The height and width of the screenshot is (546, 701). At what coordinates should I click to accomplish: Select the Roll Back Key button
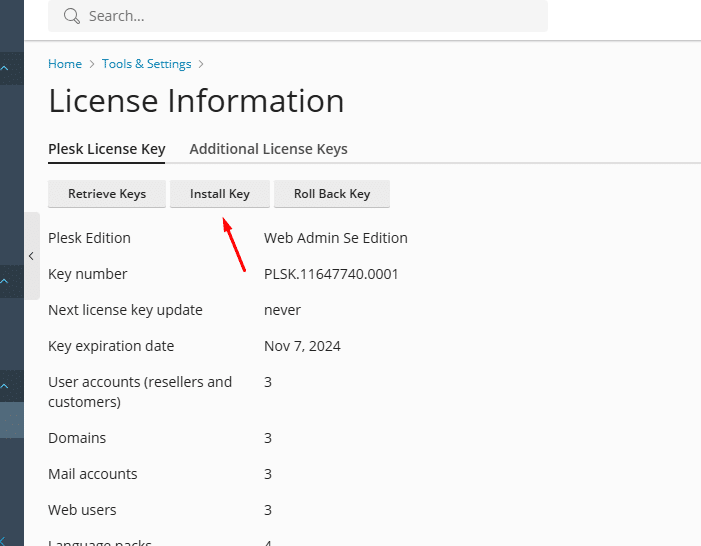coord(331,194)
